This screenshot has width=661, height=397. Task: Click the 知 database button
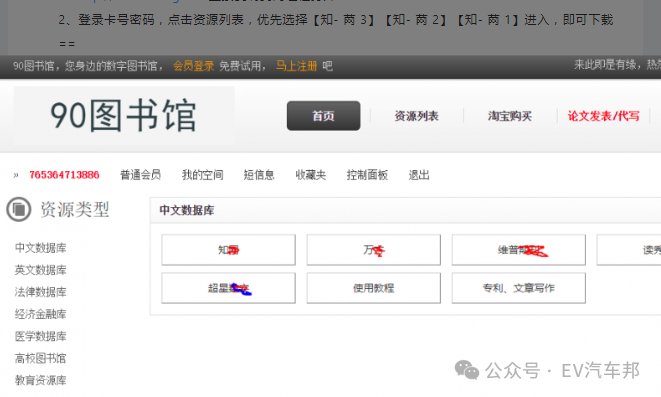tap(228, 249)
